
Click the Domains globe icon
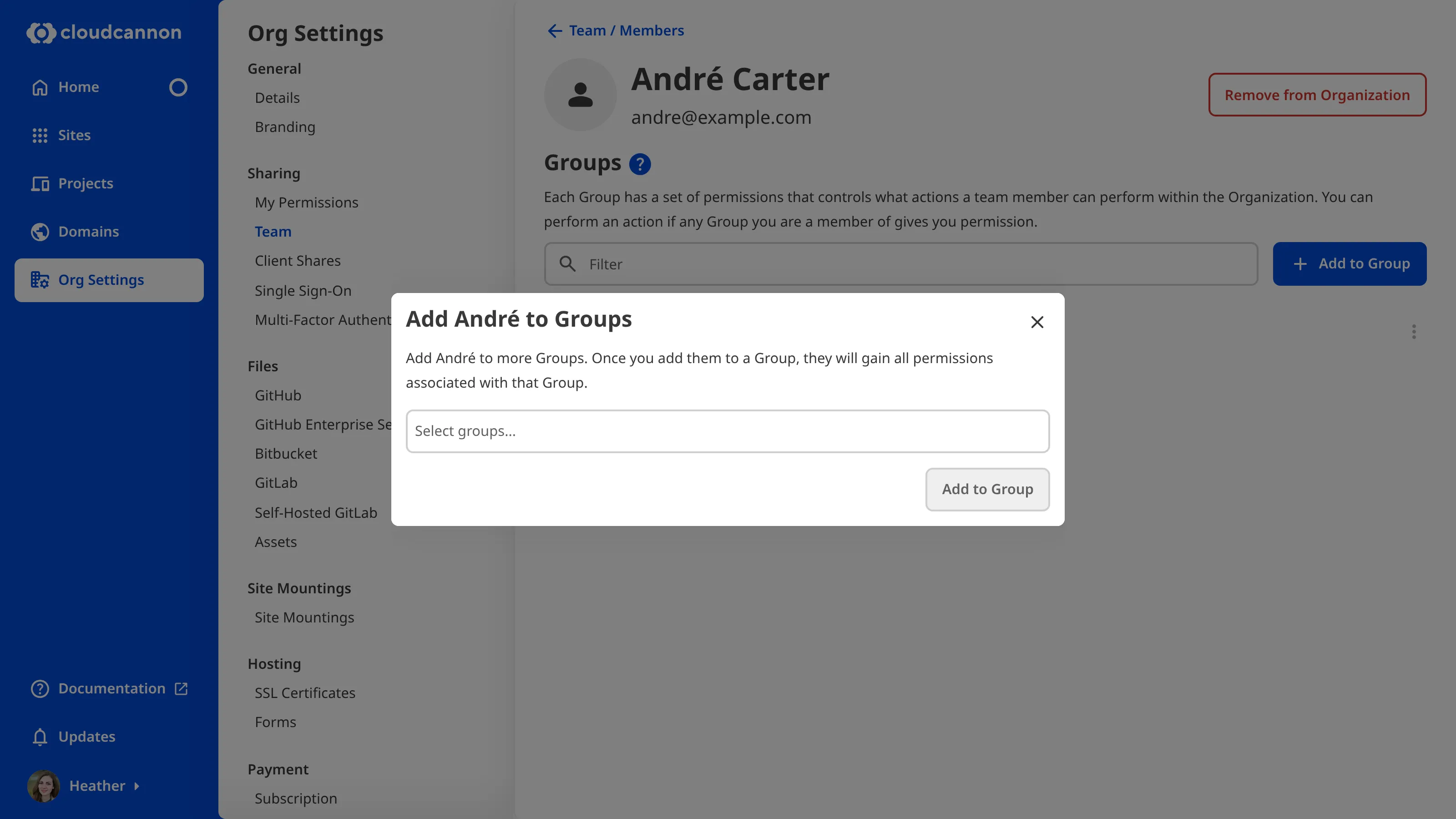pyautogui.click(x=40, y=232)
